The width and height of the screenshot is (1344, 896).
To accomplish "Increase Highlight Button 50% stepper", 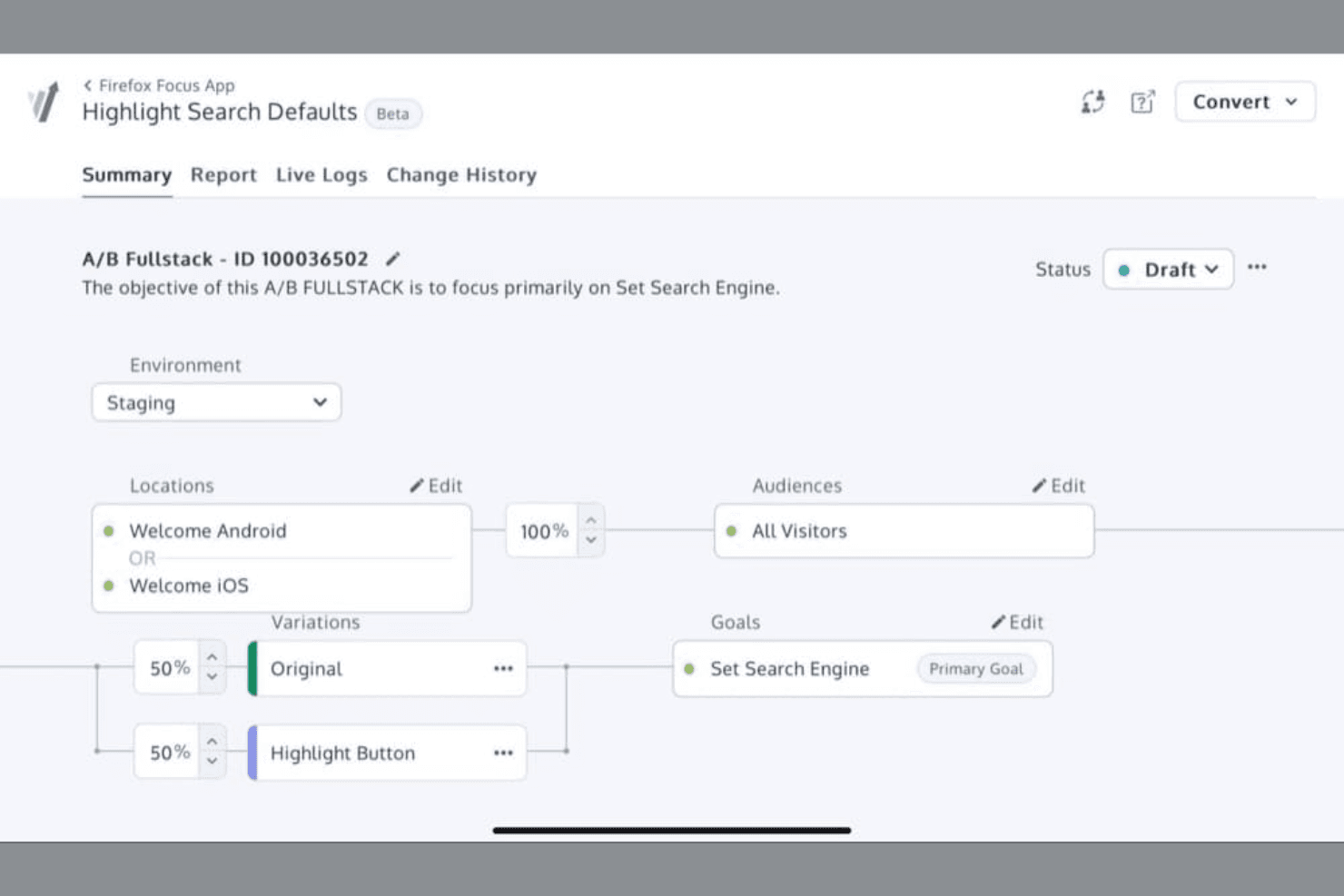I will (212, 742).
